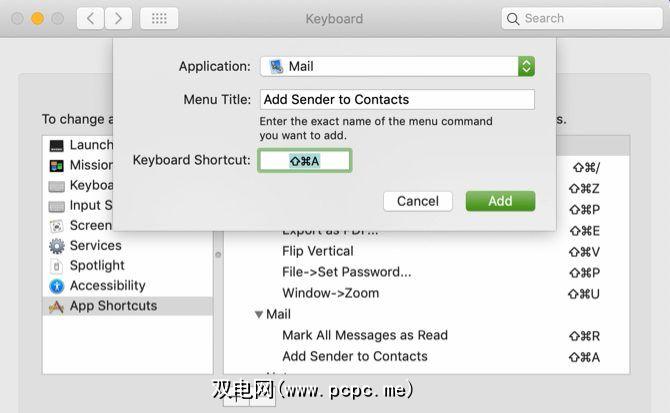Image resolution: width=670 pixels, height=413 pixels.
Task: Cancel the shortcut dialog
Action: coord(417,201)
